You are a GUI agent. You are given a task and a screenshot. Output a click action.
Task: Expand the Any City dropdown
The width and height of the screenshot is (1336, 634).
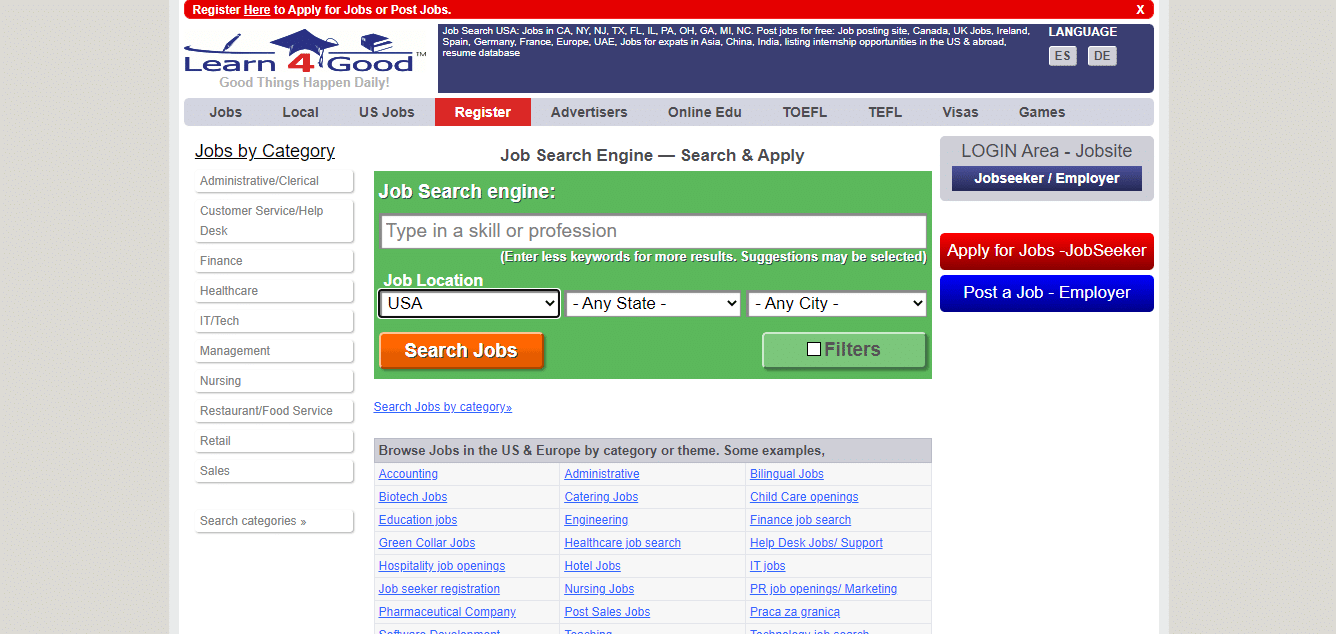tap(837, 304)
